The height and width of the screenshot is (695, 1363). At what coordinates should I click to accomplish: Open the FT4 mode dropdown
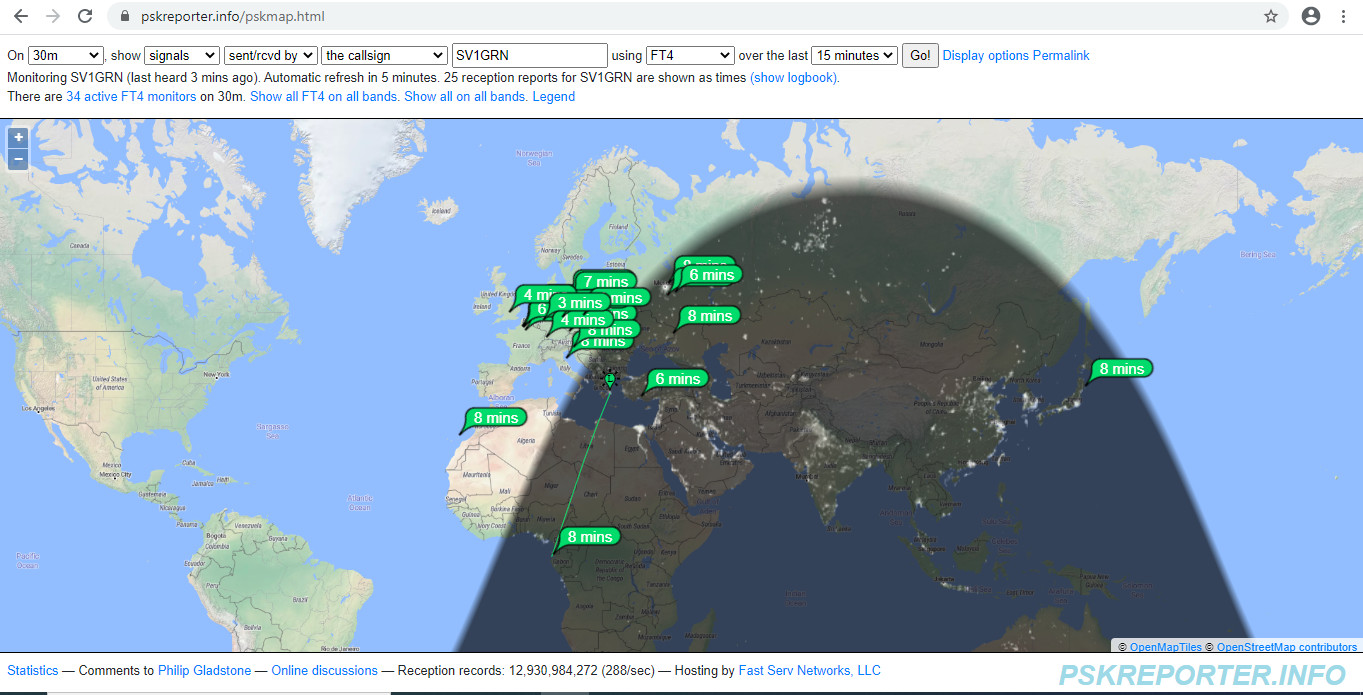689,55
